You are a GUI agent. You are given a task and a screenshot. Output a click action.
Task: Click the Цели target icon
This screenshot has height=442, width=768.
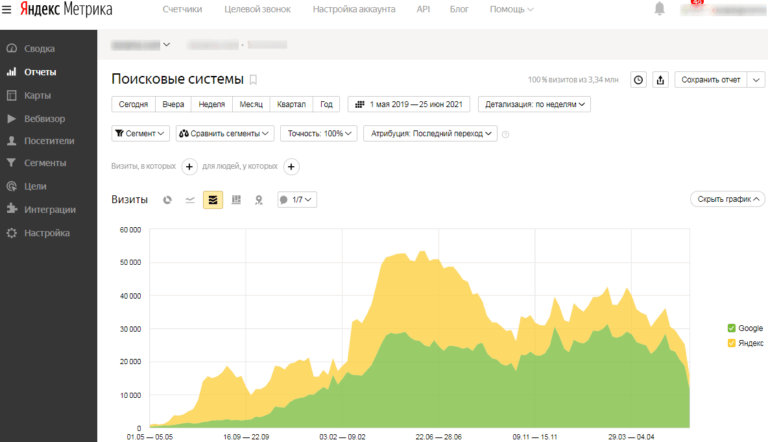(12, 186)
